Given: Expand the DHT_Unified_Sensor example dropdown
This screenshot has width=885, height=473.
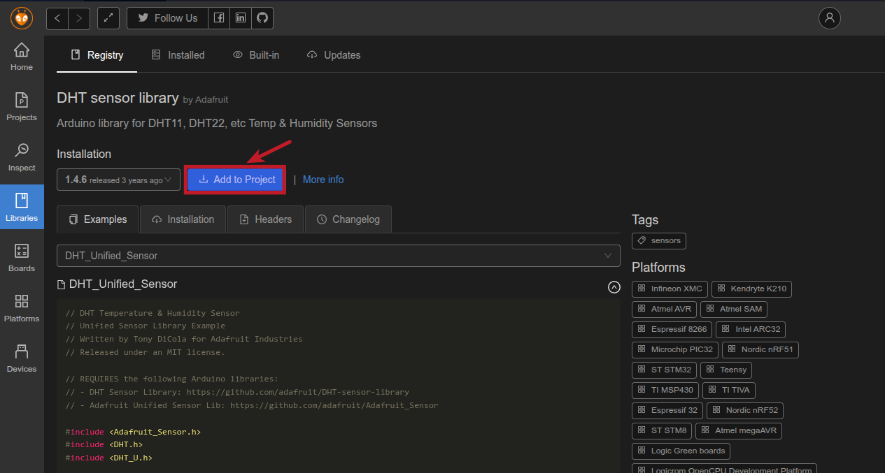Looking at the screenshot, I should 339,256.
